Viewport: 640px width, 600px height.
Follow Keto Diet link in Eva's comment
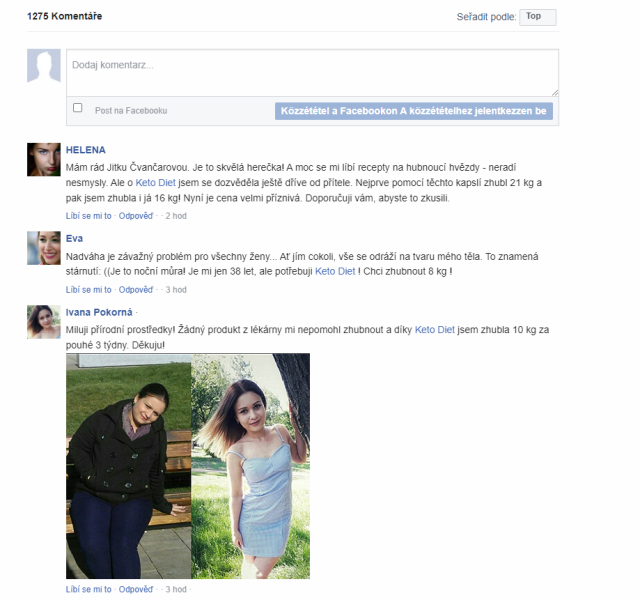pyautogui.click(x=335, y=271)
